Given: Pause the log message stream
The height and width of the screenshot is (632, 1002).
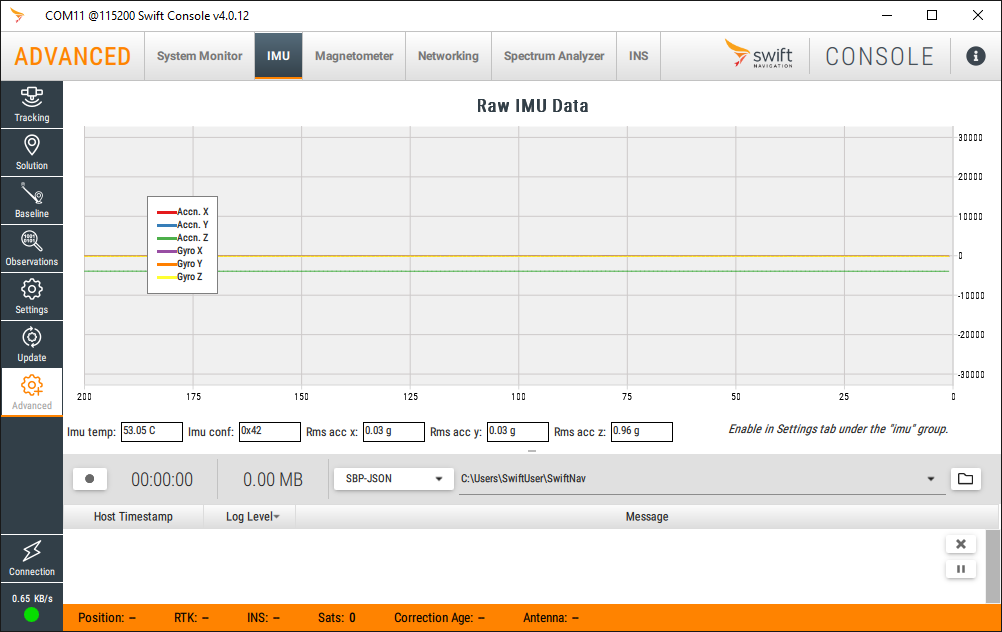Looking at the screenshot, I should (x=960, y=569).
